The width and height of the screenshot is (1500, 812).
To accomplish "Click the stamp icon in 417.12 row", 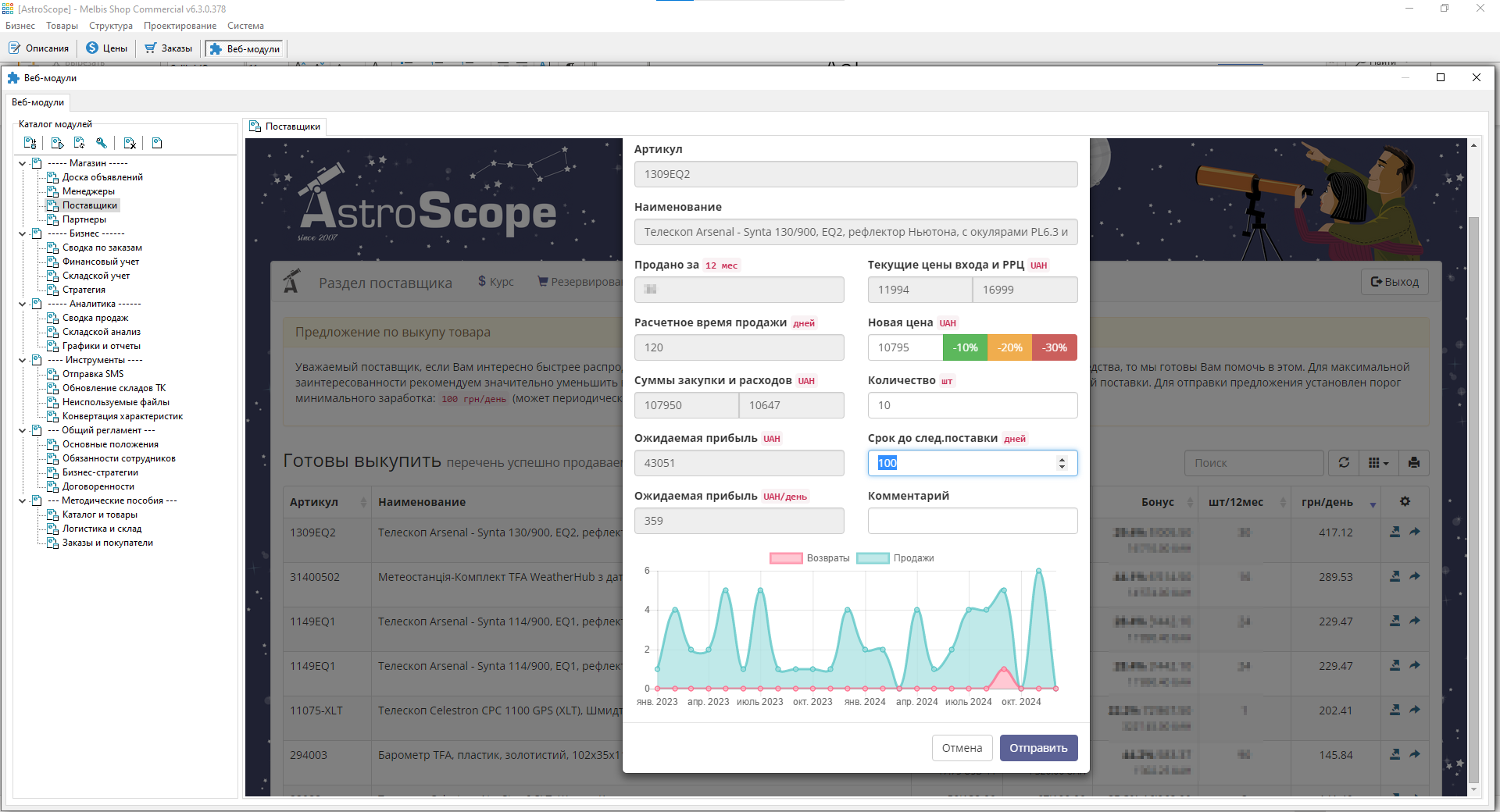I will point(1395,532).
